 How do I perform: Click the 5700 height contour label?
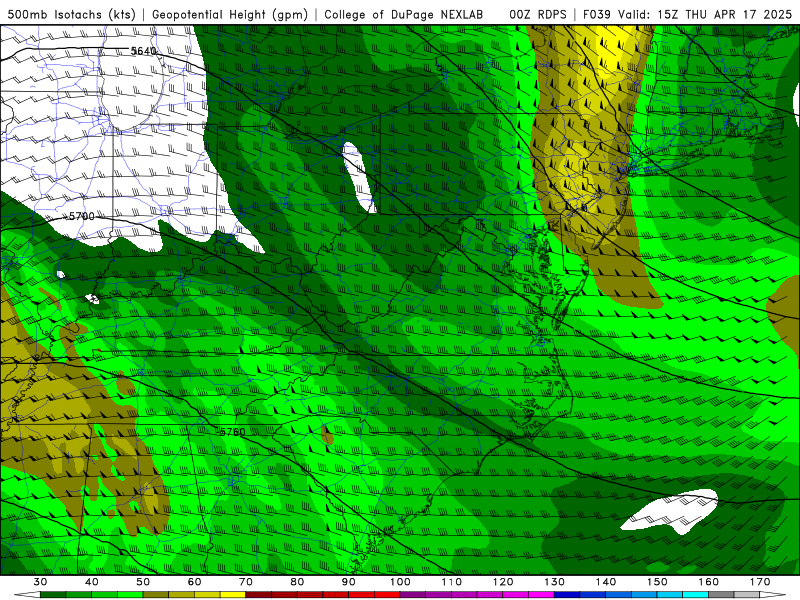82,216
